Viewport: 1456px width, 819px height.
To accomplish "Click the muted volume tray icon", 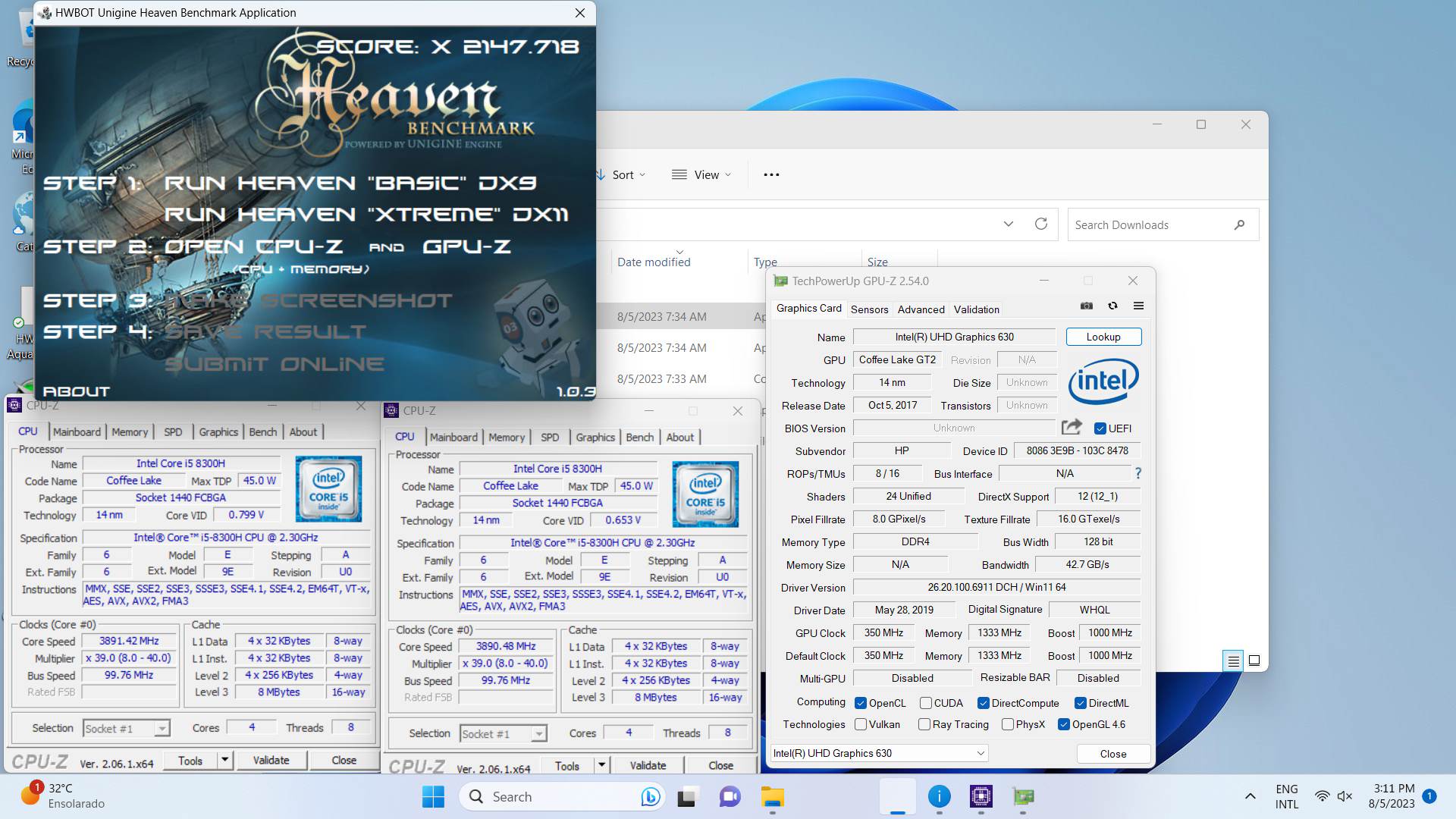I will point(1345,797).
